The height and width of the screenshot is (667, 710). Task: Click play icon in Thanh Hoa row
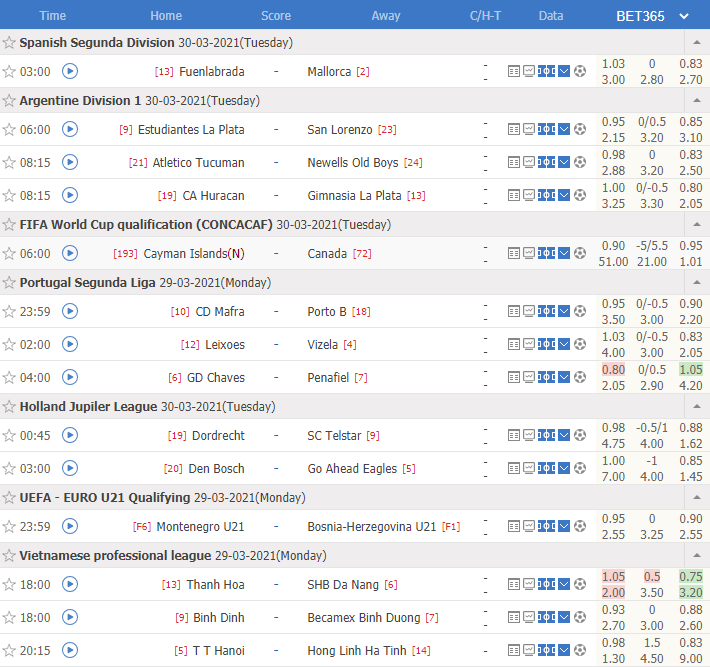pyautogui.click(x=70, y=584)
